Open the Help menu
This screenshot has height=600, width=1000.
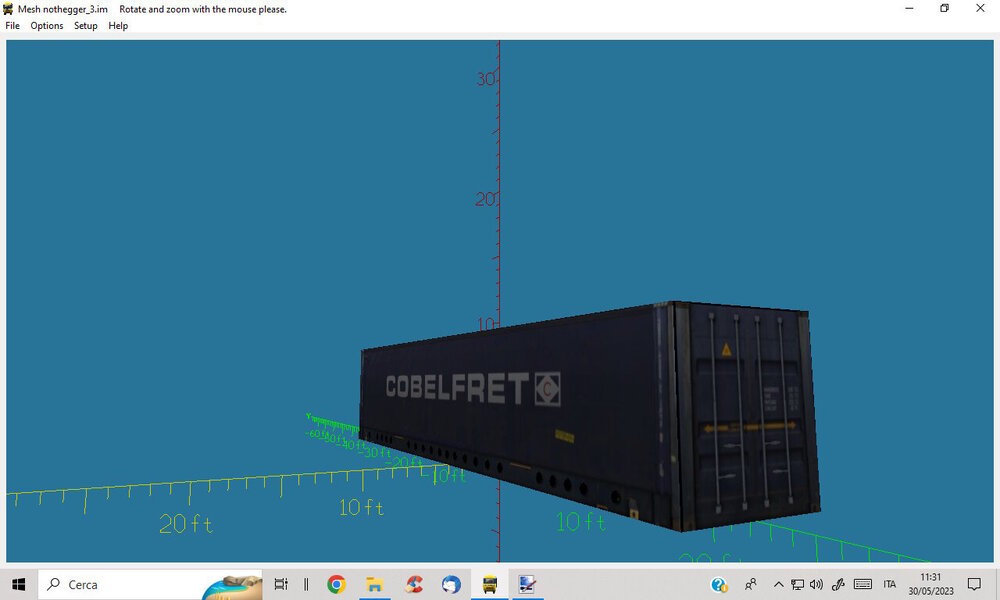118,26
